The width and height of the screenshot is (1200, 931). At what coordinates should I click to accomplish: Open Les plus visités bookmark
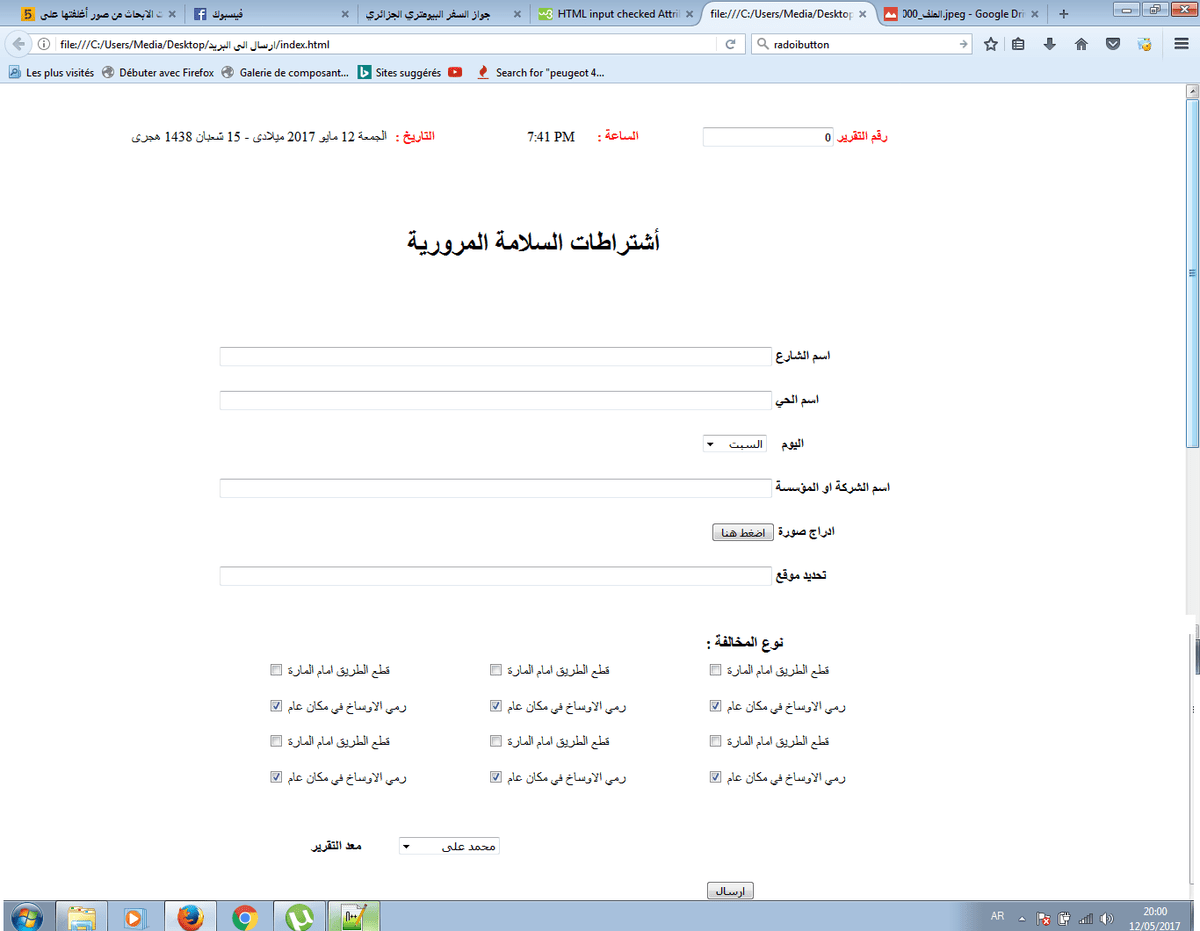coord(51,72)
